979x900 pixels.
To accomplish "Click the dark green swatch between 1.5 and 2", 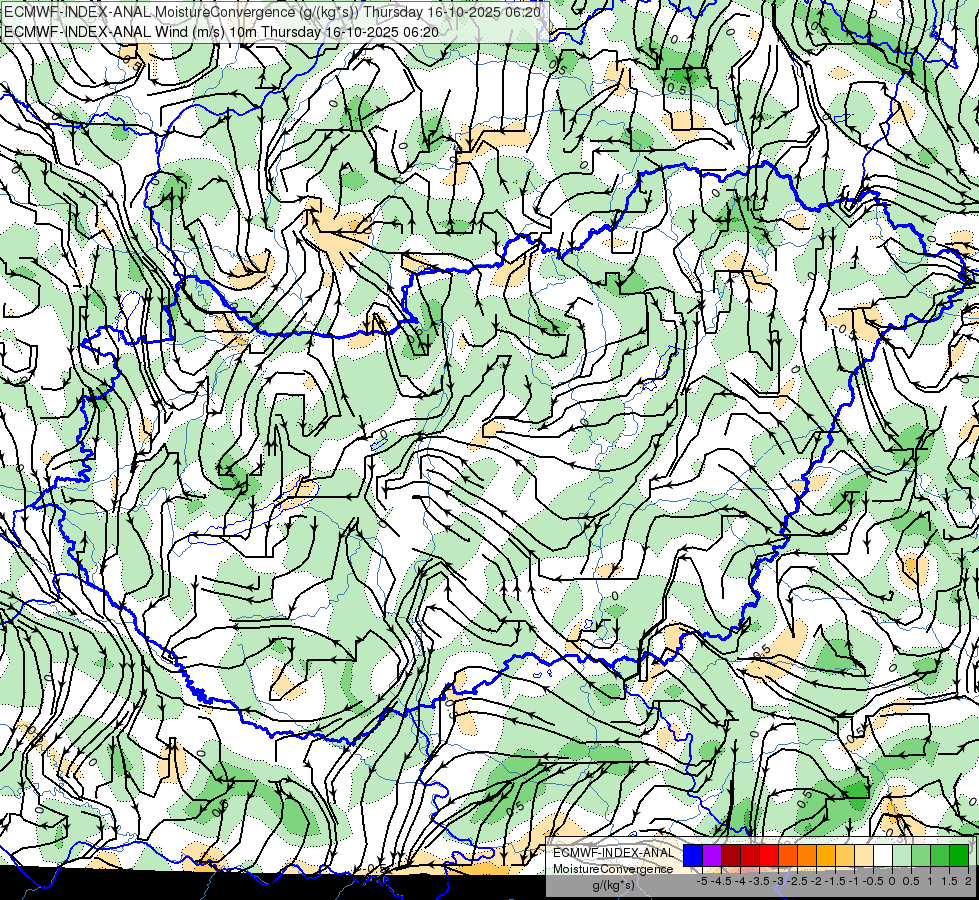I will pyautogui.click(x=959, y=856).
